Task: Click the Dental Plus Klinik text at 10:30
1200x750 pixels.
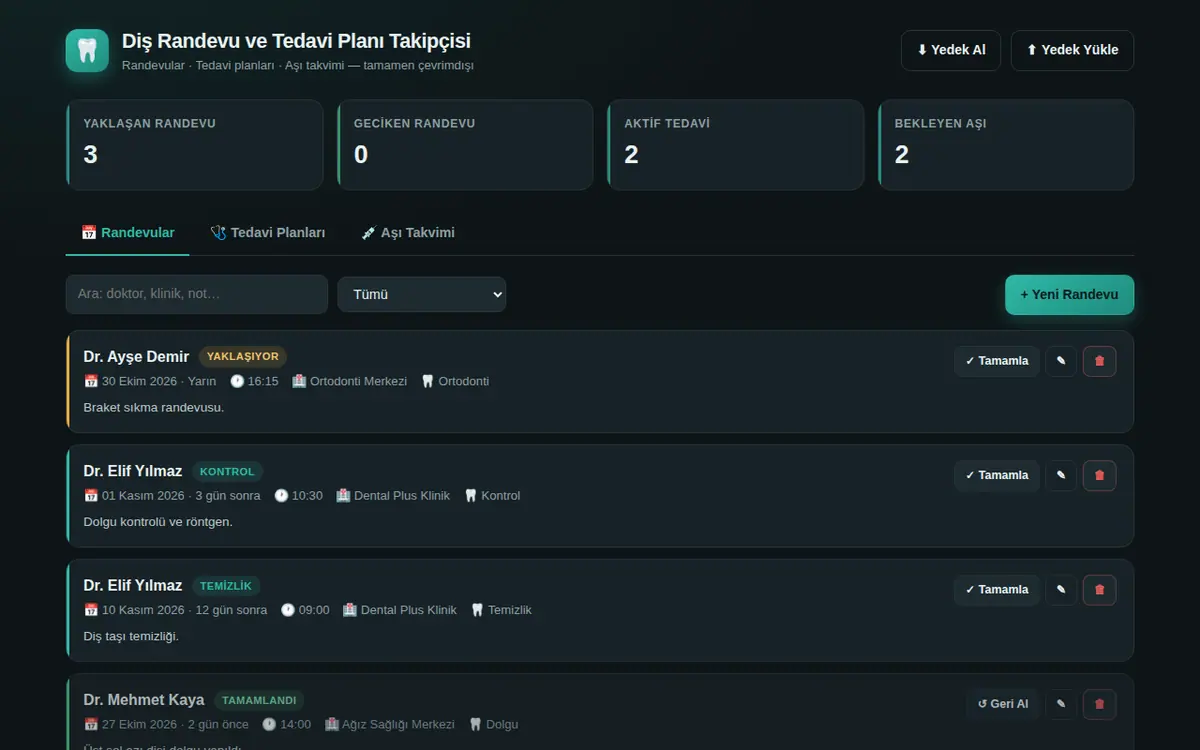Action: 402,495
